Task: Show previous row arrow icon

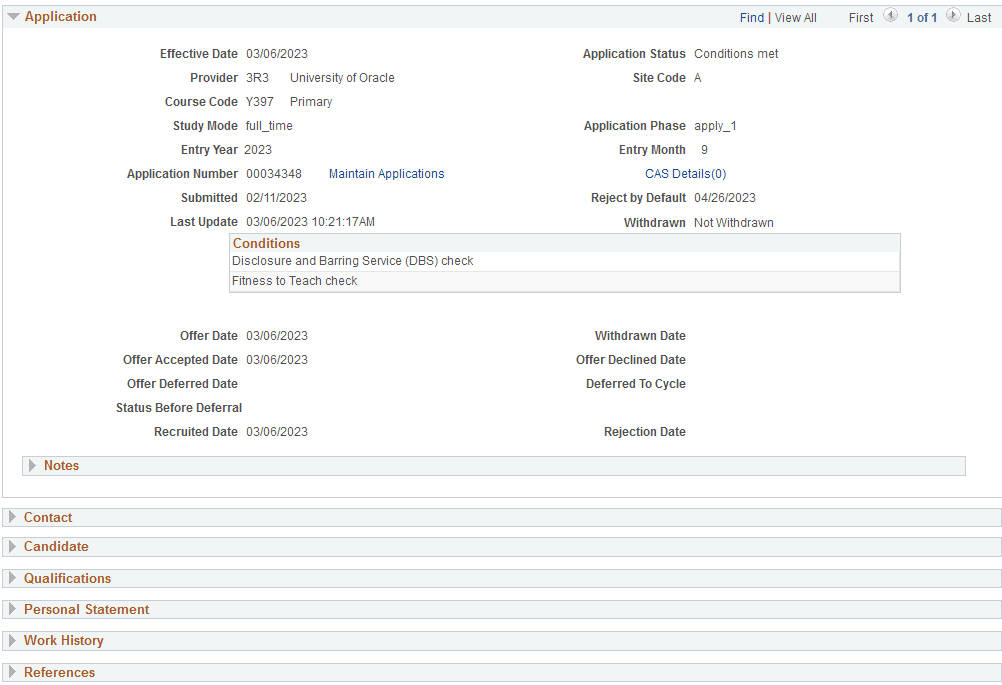Action: point(890,15)
